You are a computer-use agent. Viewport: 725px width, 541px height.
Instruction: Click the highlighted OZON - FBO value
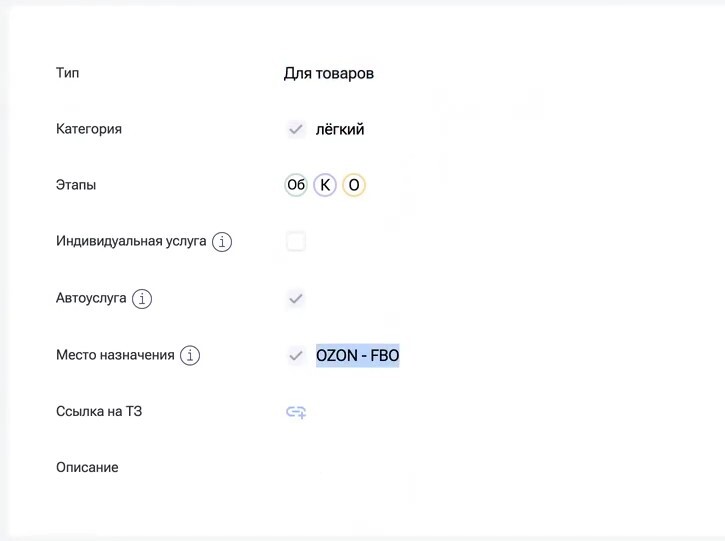click(x=357, y=356)
